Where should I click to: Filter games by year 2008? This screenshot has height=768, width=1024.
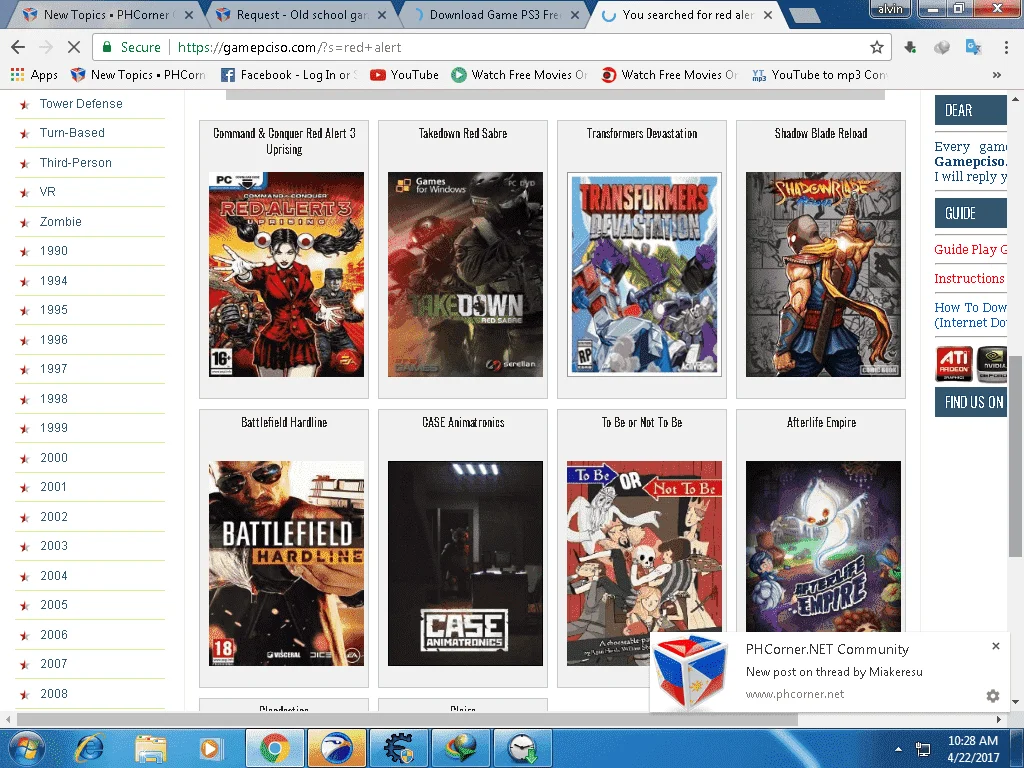pos(54,694)
